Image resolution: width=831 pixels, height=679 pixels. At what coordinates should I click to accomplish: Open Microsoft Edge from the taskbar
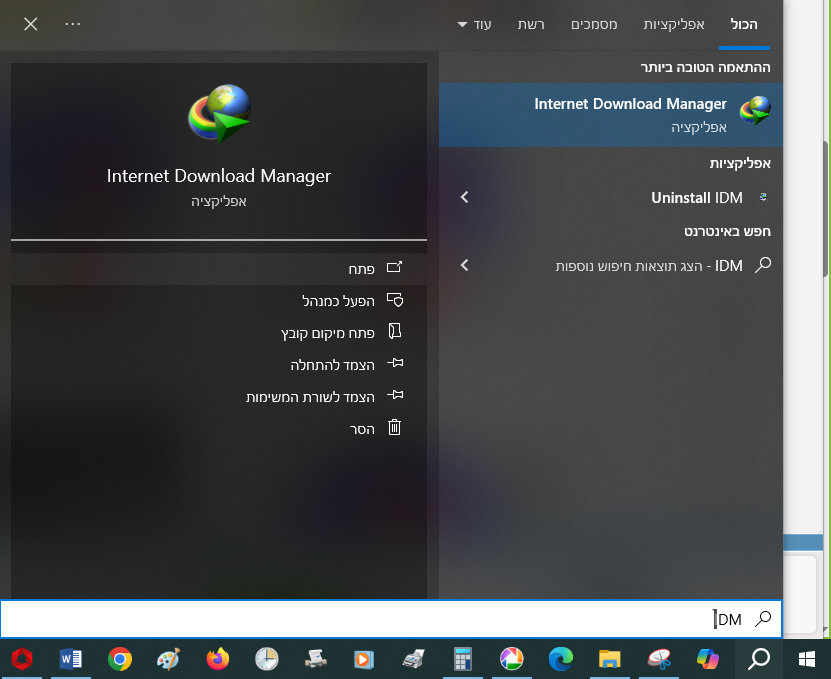[561, 659]
